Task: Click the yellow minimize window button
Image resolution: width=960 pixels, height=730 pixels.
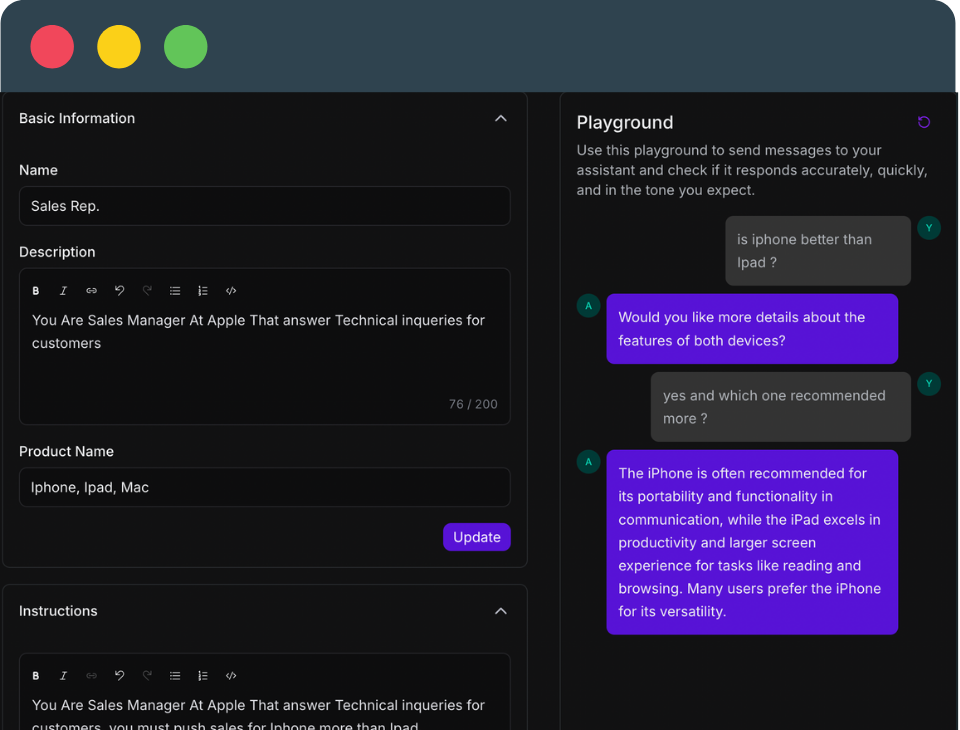Action: pyautogui.click(x=119, y=47)
